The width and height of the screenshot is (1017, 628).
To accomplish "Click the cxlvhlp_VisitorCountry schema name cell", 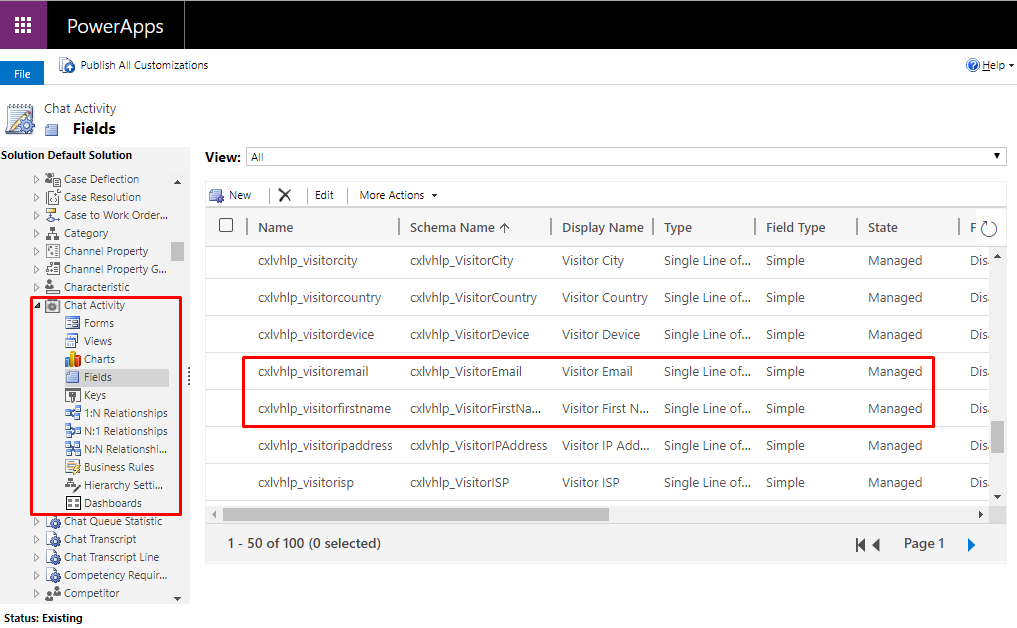I will point(473,298).
